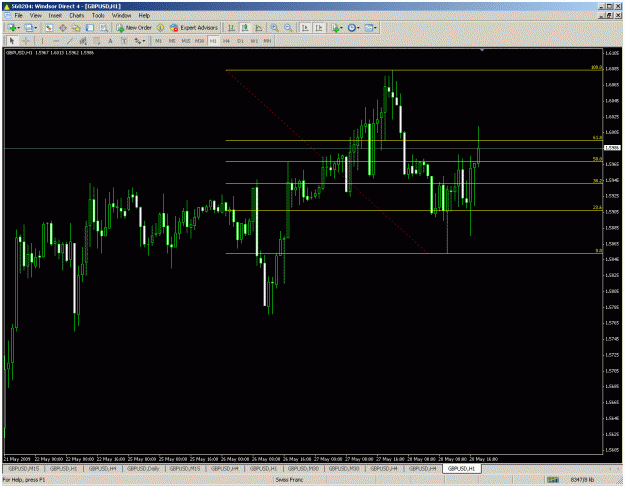
Task: Switch timeframe to MN
Action: [267, 41]
